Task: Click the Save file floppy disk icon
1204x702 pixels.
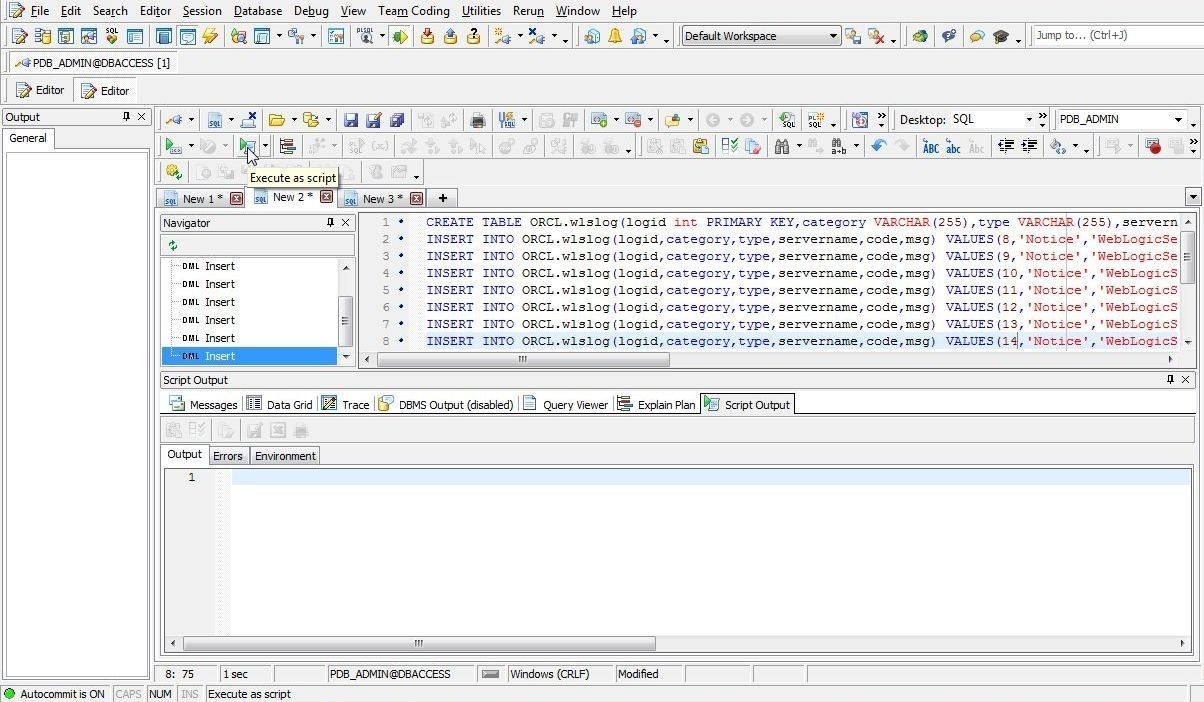Action: (x=351, y=120)
